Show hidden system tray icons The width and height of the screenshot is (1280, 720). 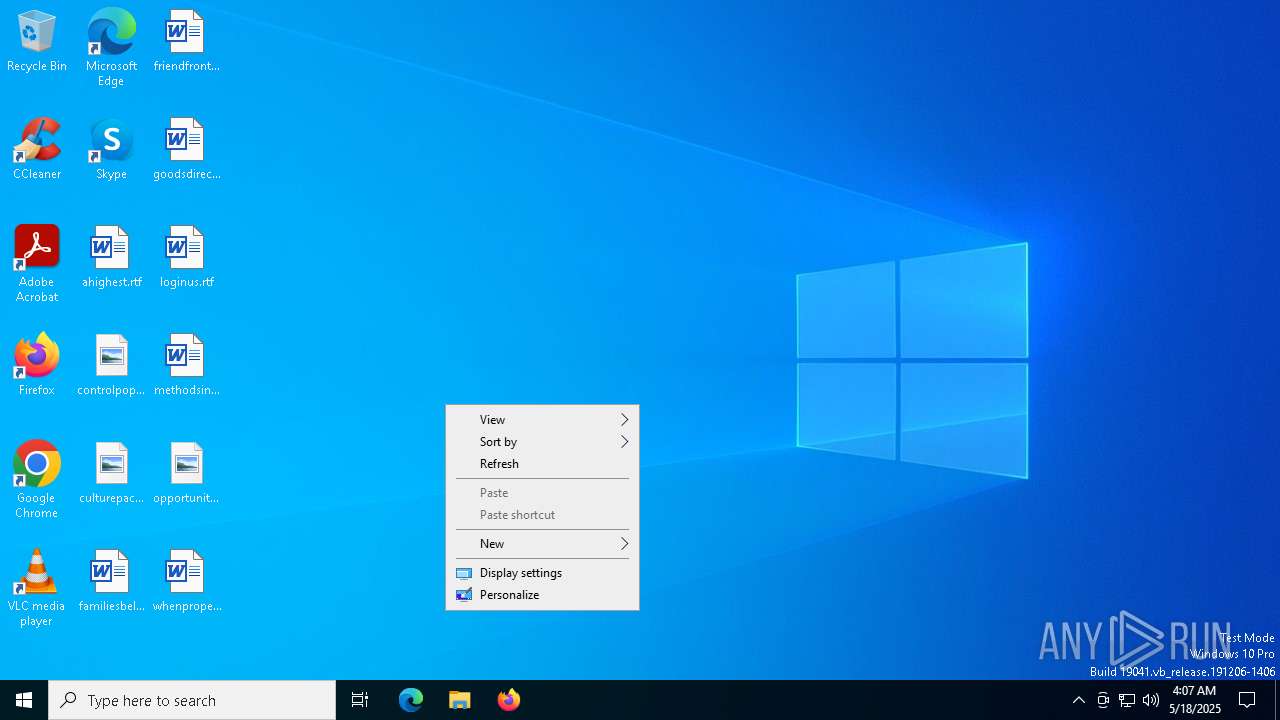1078,700
